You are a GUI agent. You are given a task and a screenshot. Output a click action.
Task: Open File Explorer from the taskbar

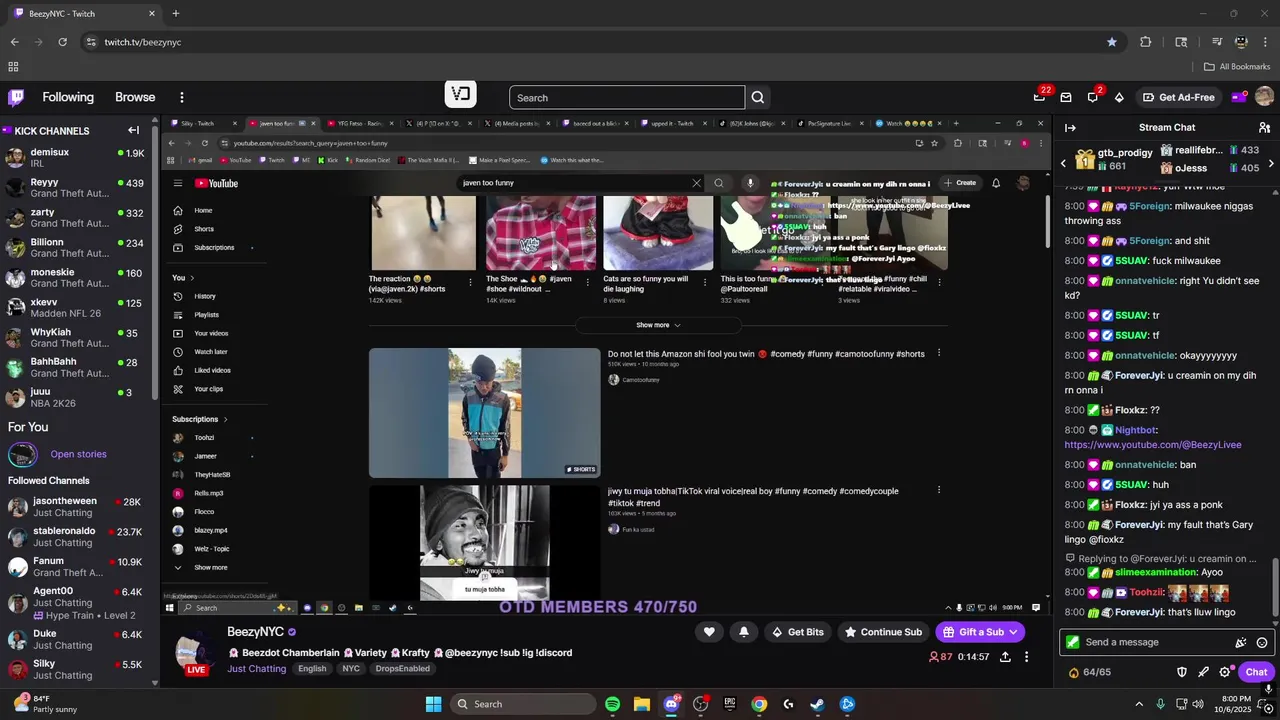(642, 704)
